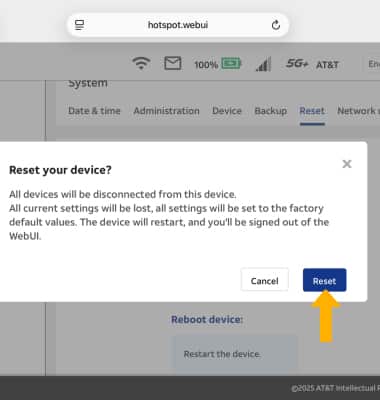The image size is (380, 400).
Task: Click the hotspot.webui address field
Action: pos(178,25)
